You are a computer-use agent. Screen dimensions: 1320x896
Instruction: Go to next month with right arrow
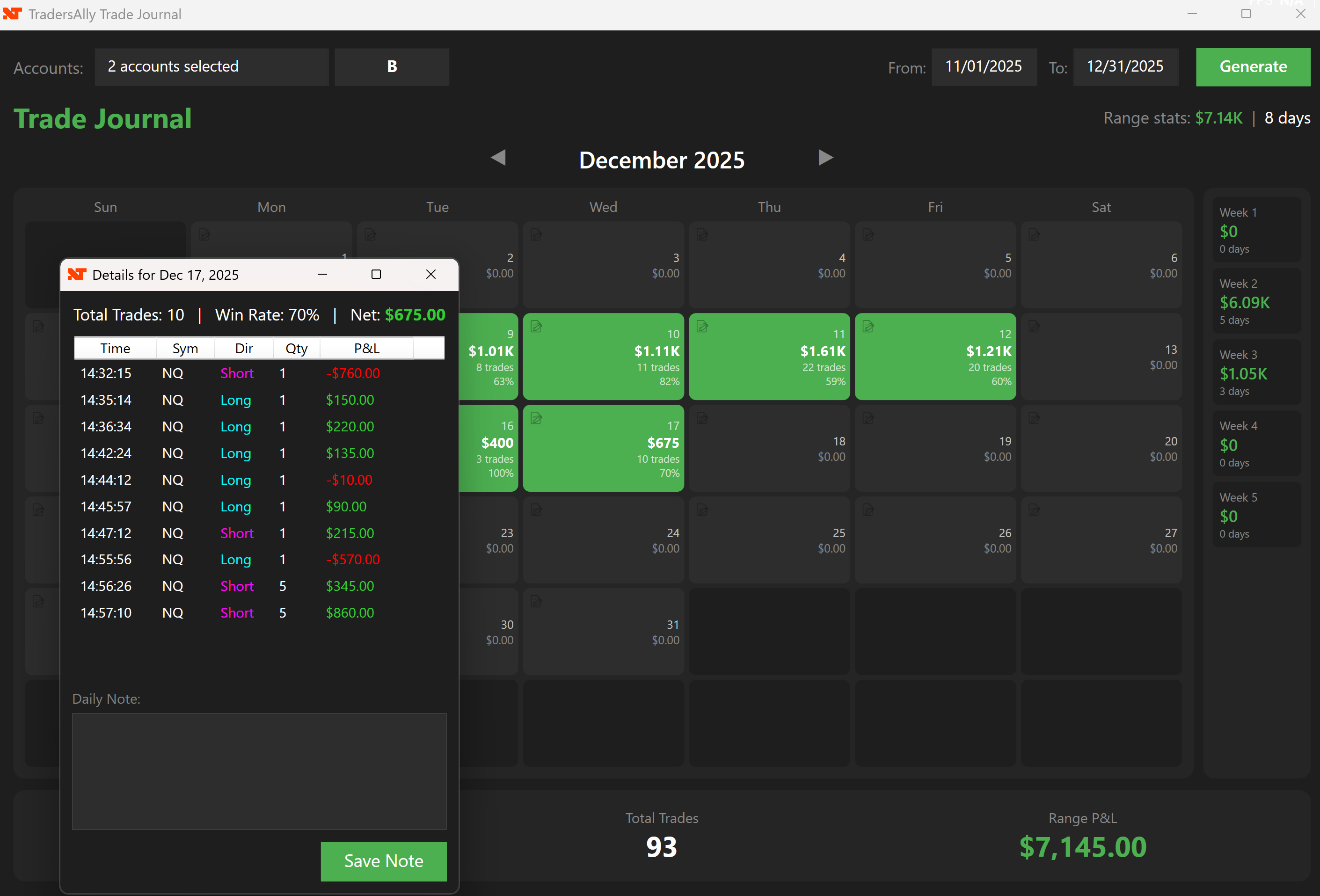[825, 158]
